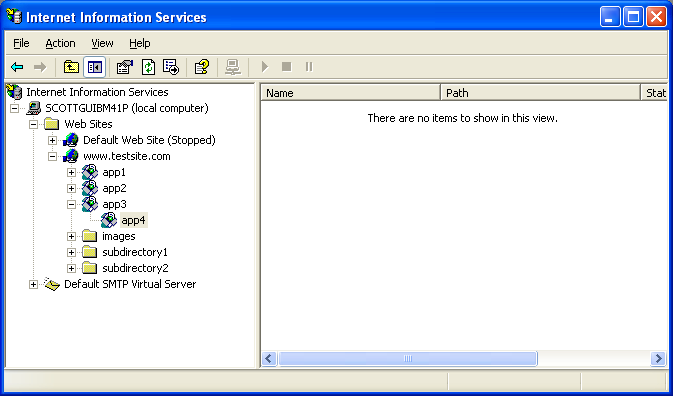Viewport: 673px width, 397px height.
Task: Select the app4 tree label
Action: click(133, 221)
